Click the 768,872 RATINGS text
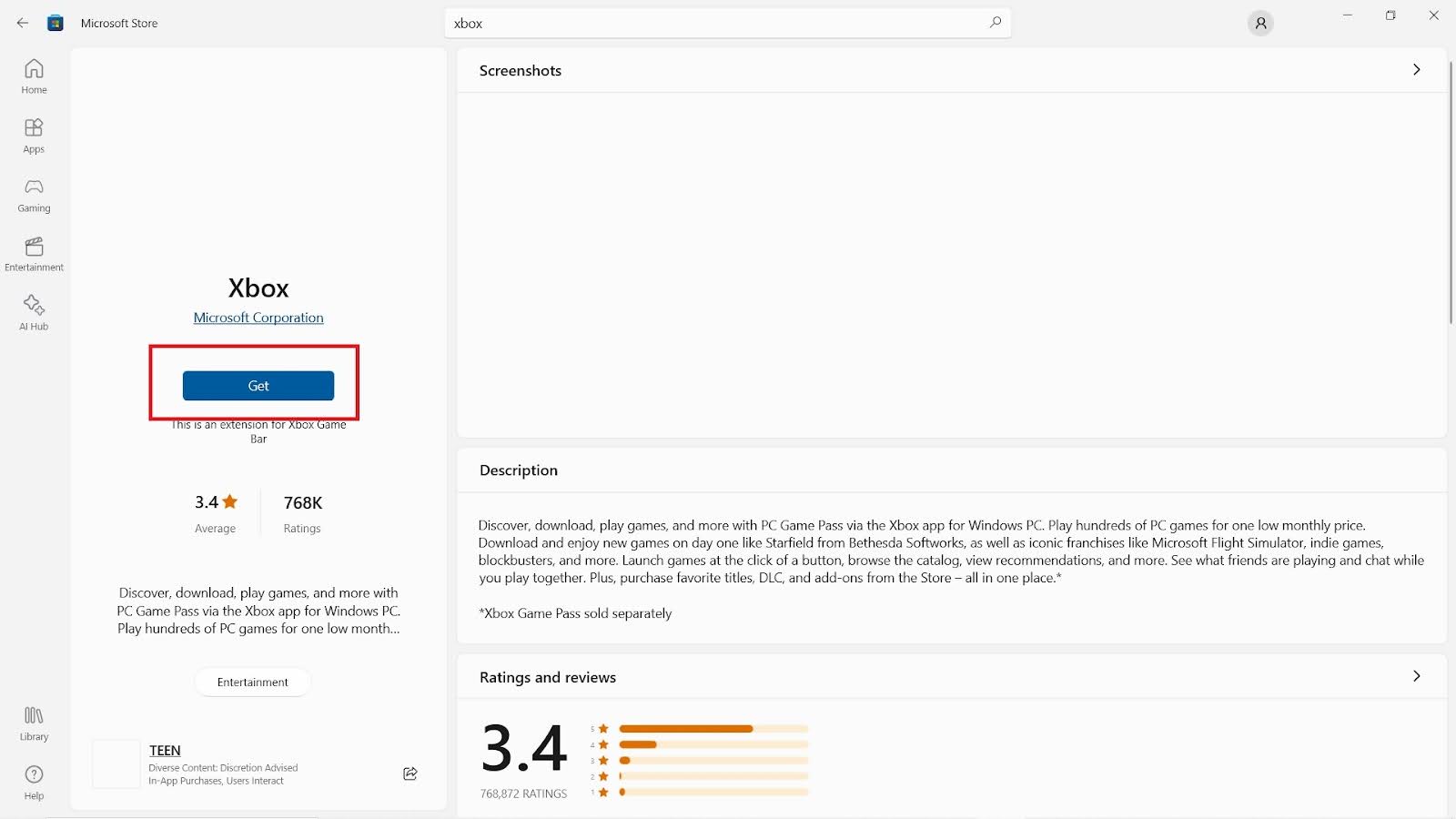1456x819 pixels. pos(523,794)
